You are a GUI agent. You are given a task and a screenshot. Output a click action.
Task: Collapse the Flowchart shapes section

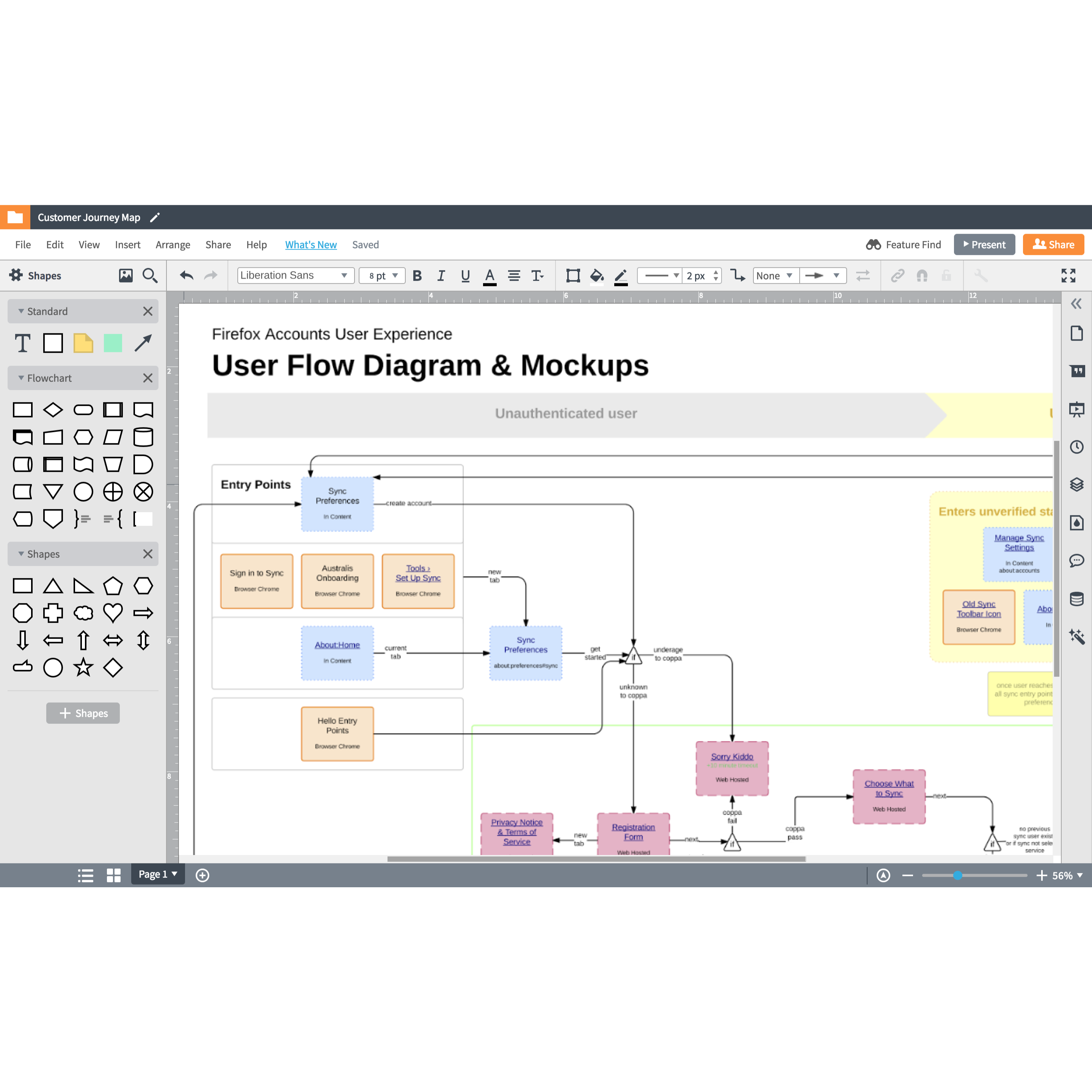21,378
